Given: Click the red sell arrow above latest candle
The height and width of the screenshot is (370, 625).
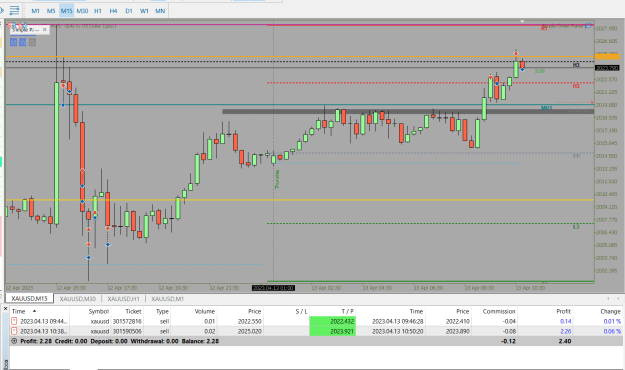Looking at the screenshot, I should [x=516, y=53].
